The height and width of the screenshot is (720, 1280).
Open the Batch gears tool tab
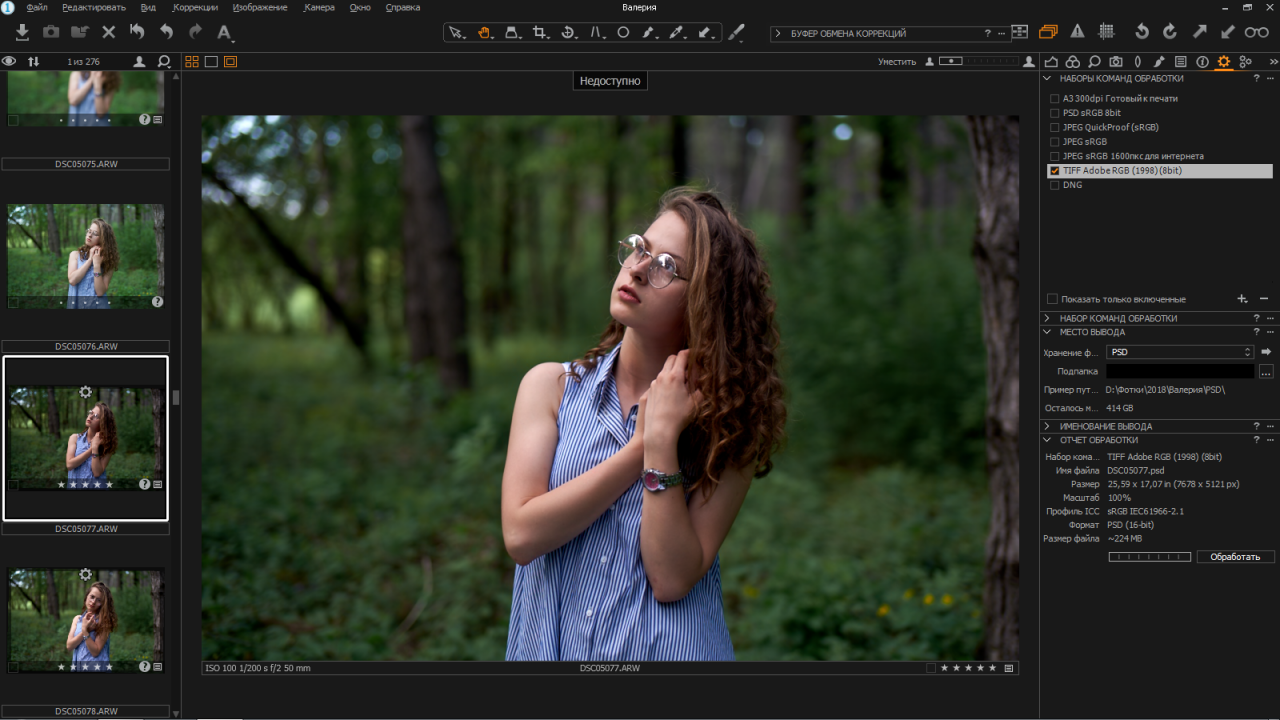coord(1246,62)
